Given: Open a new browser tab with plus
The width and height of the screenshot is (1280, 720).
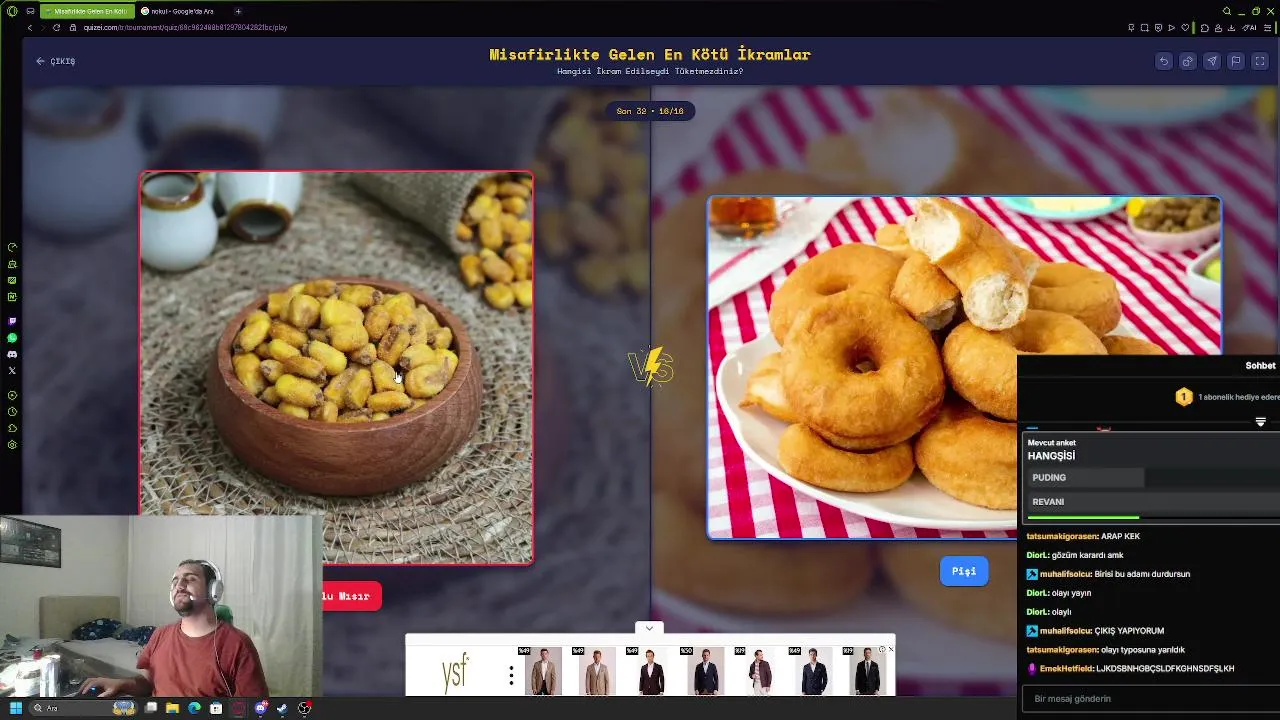Looking at the screenshot, I should pyautogui.click(x=238, y=11).
